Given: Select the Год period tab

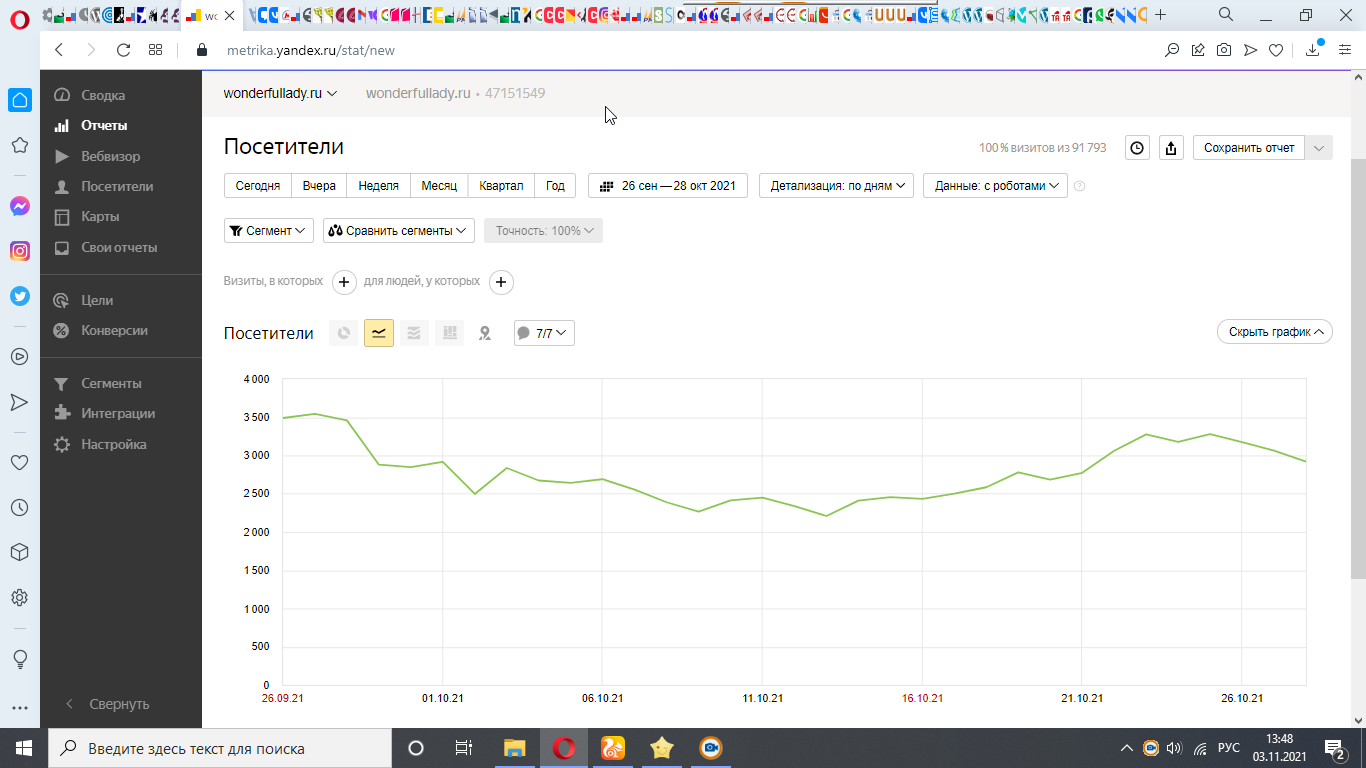Looking at the screenshot, I should click(555, 186).
